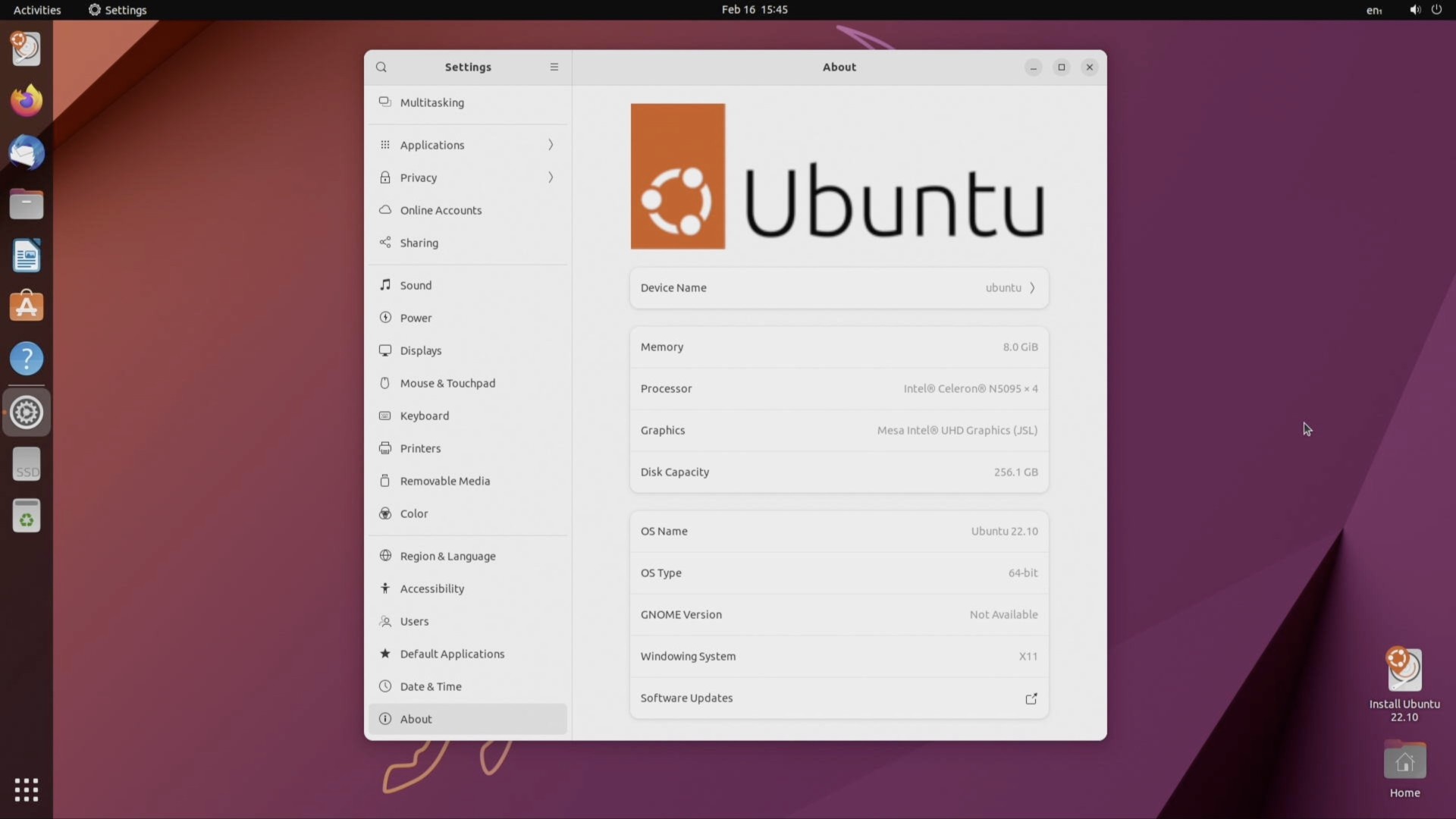Open Install Ubuntu 22.10 desktop icon
The height and width of the screenshot is (819, 1456).
1404,684
